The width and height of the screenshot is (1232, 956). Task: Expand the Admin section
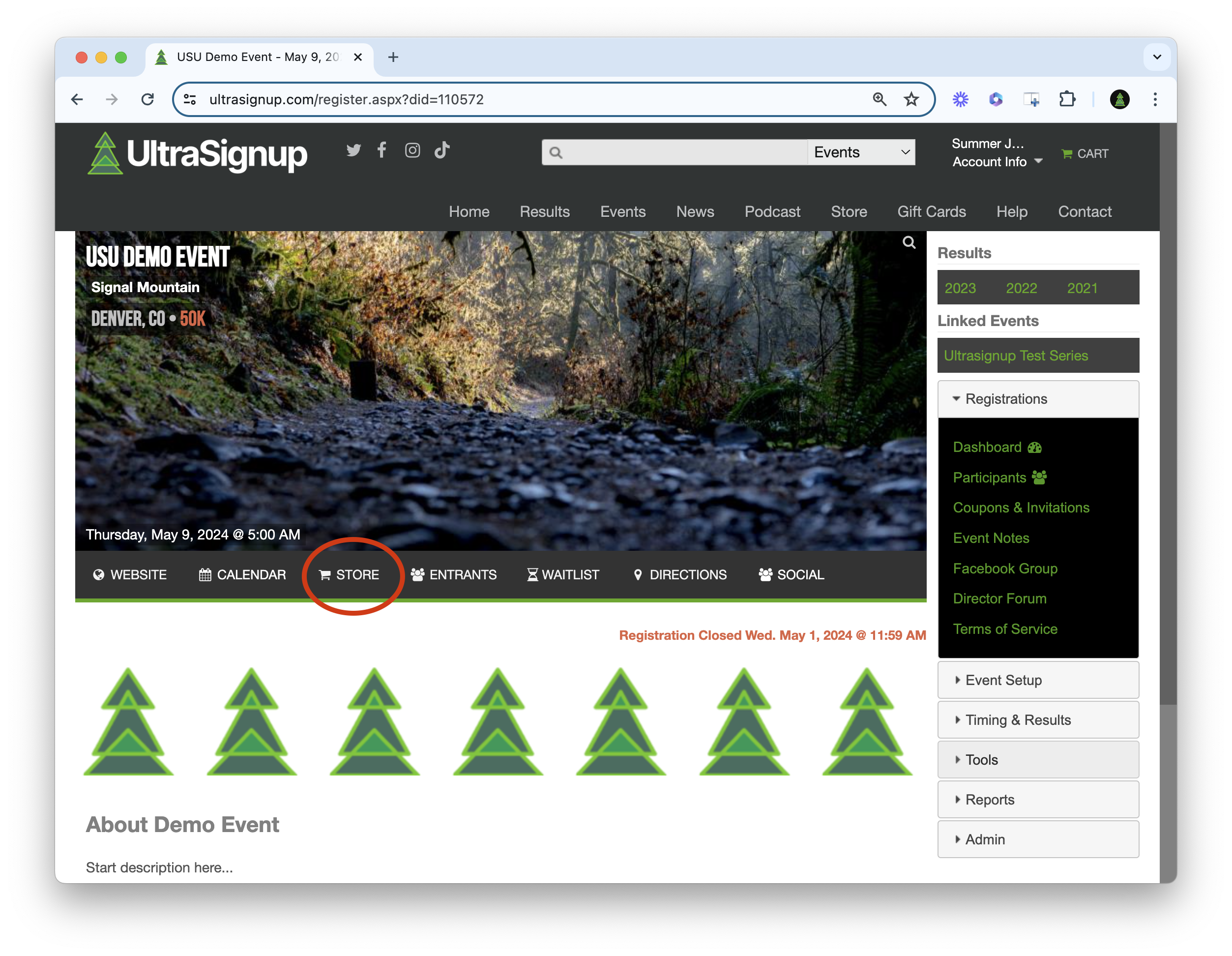(x=1038, y=839)
